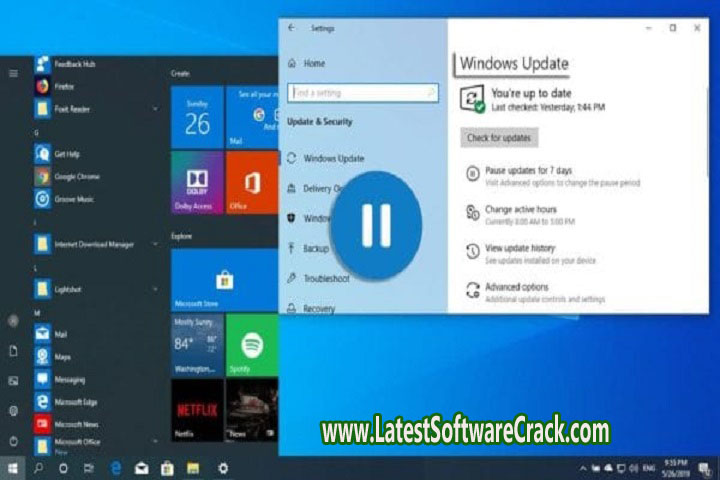720x480 pixels.
Task: Click the large pause overlay button
Action: (376, 223)
